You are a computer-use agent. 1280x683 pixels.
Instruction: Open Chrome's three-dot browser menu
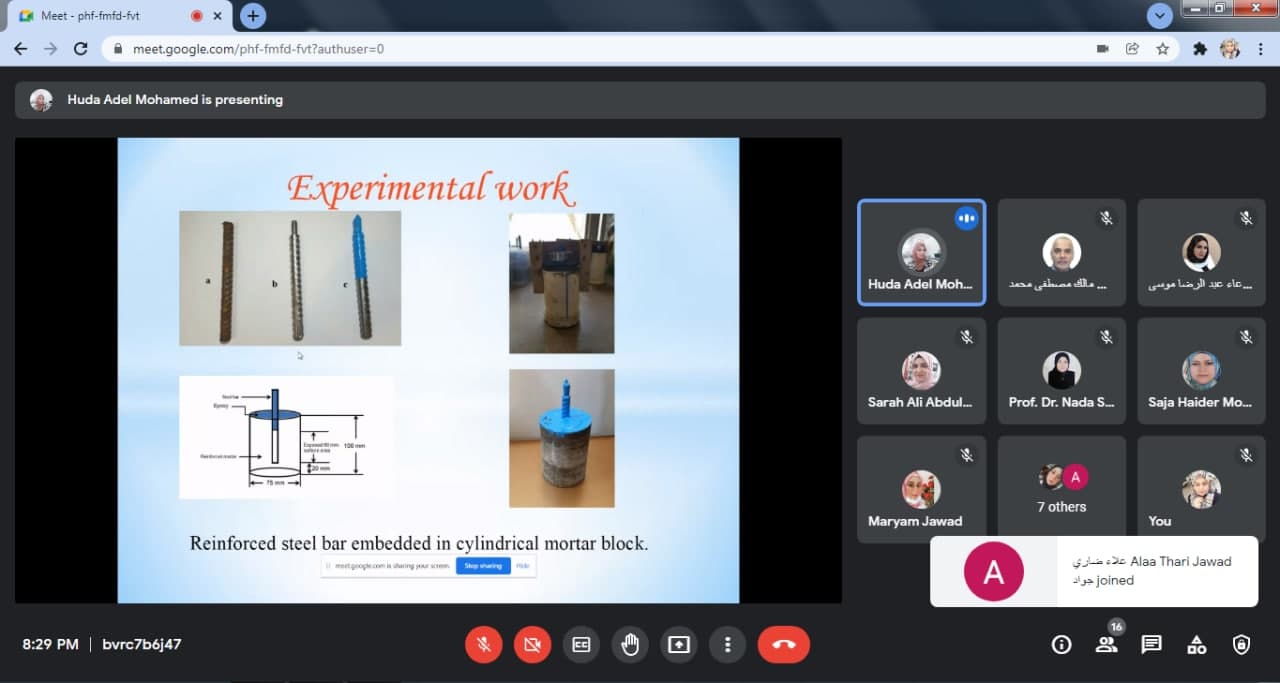click(x=1260, y=48)
